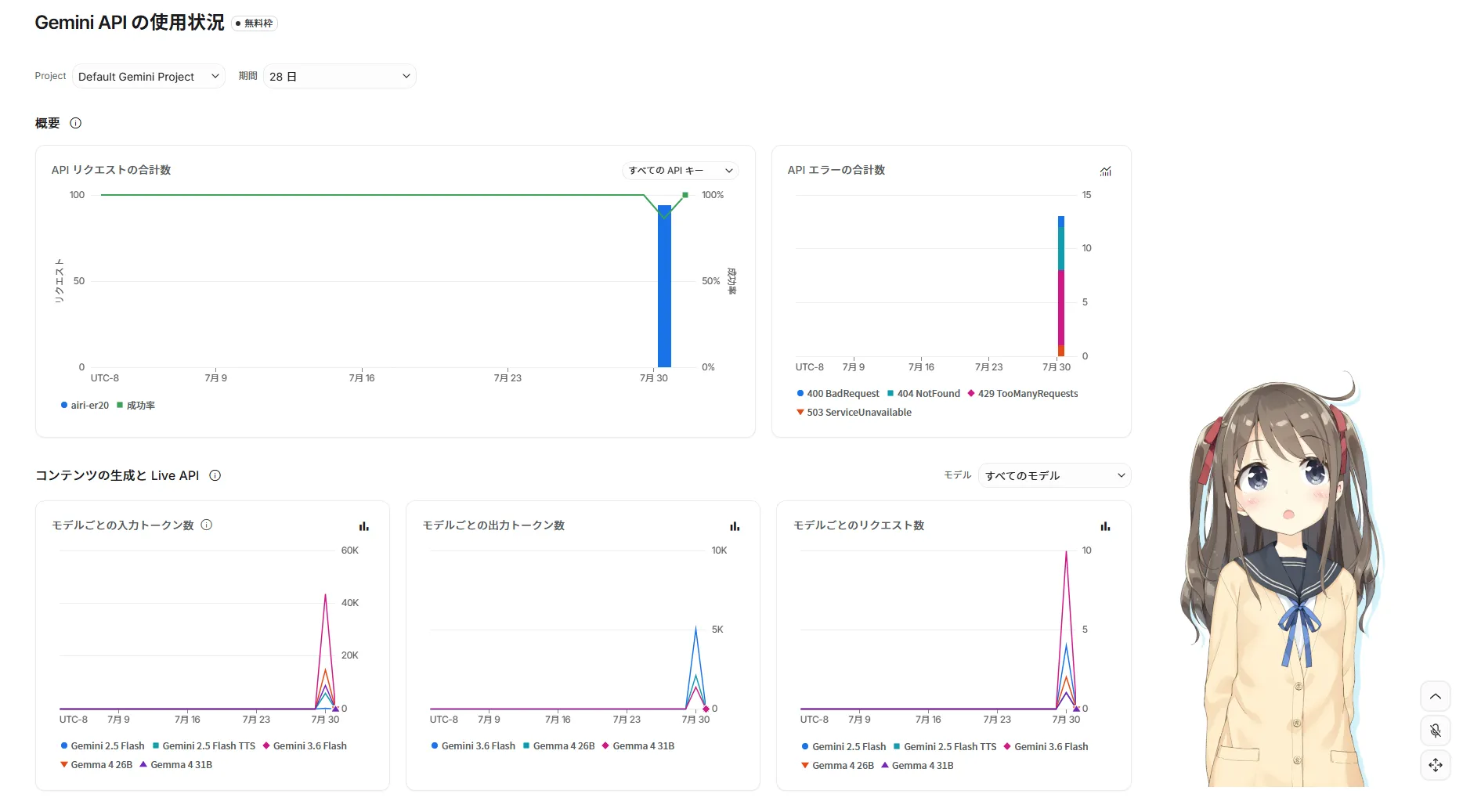Screen dimensions: 1481x812
Task: Click the move arrows button near character
Action: click(1436, 765)
